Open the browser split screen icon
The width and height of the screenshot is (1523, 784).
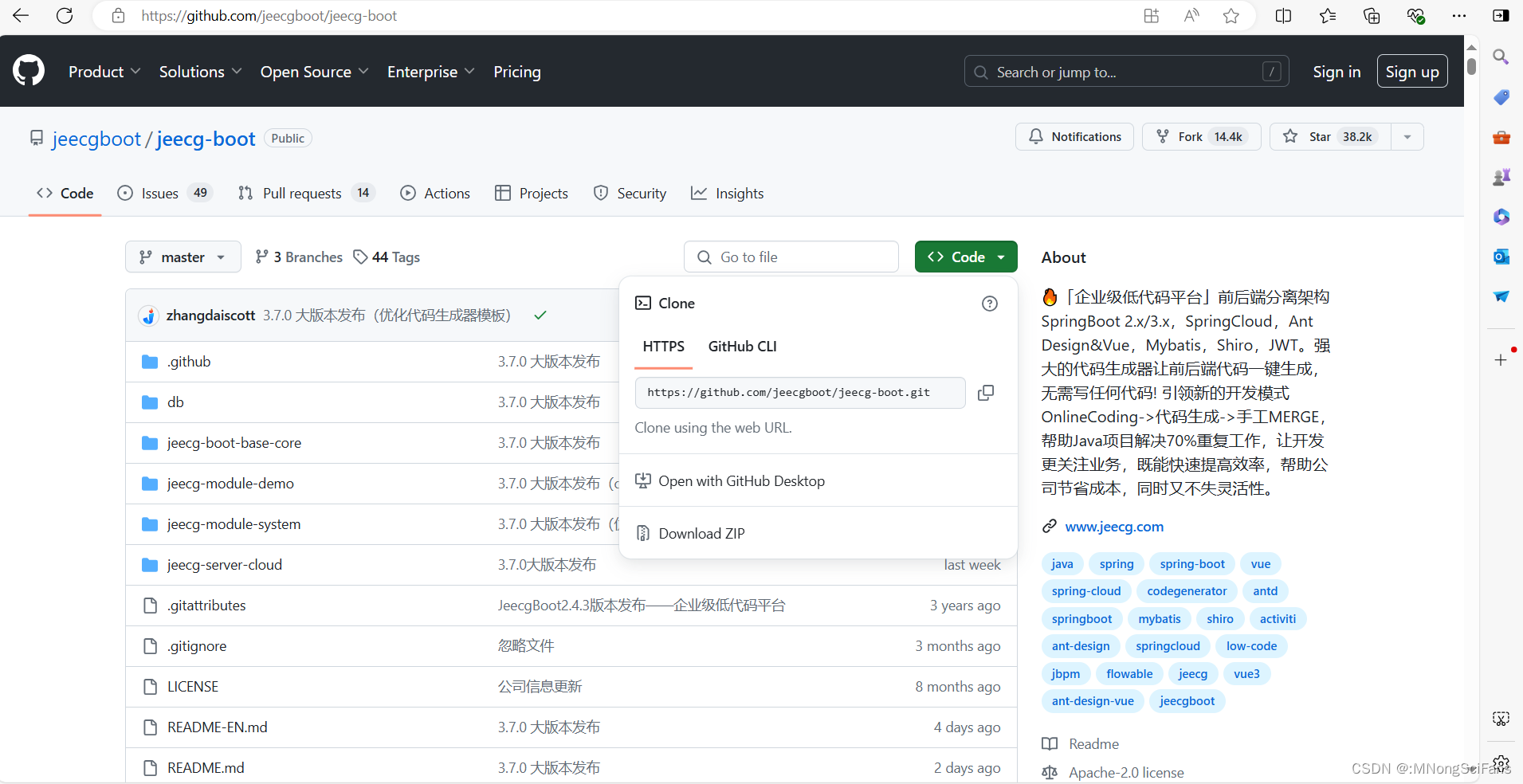pos(1283,16)
